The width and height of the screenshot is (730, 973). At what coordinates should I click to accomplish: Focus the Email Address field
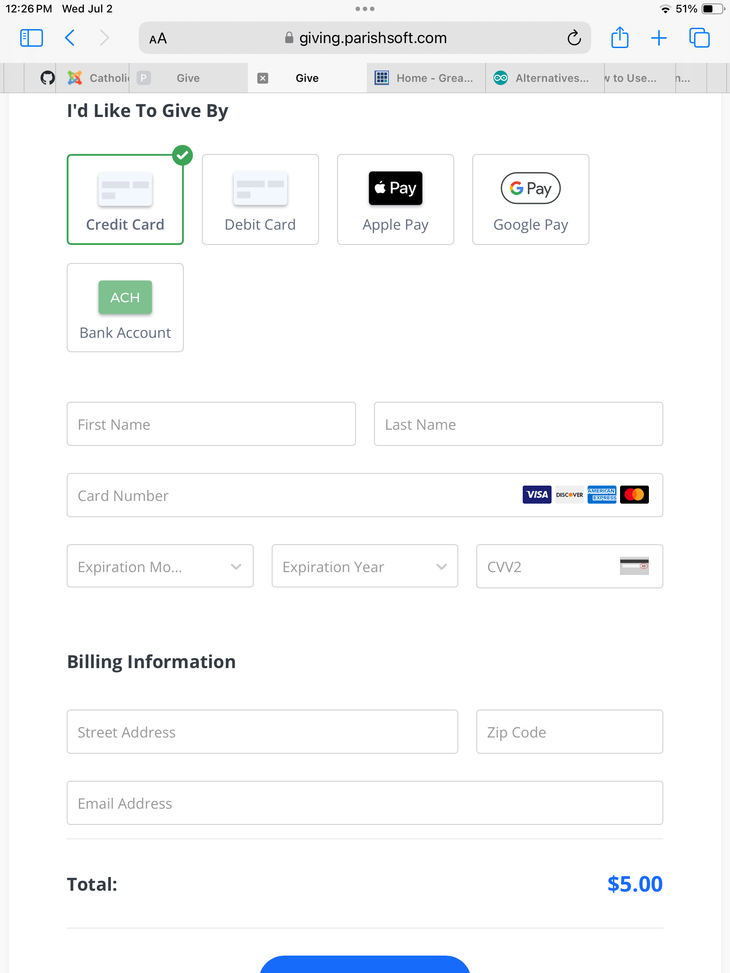365,803
